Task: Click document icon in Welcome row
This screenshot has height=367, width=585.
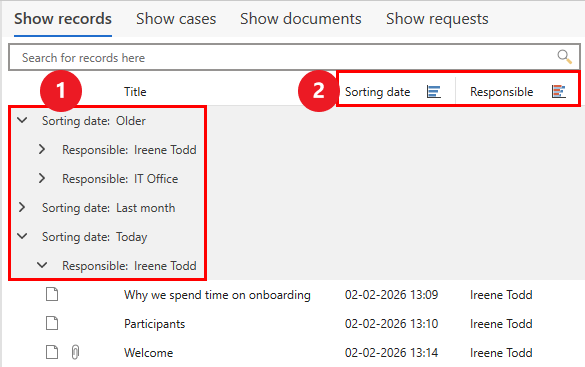Action: click(52, 352)
